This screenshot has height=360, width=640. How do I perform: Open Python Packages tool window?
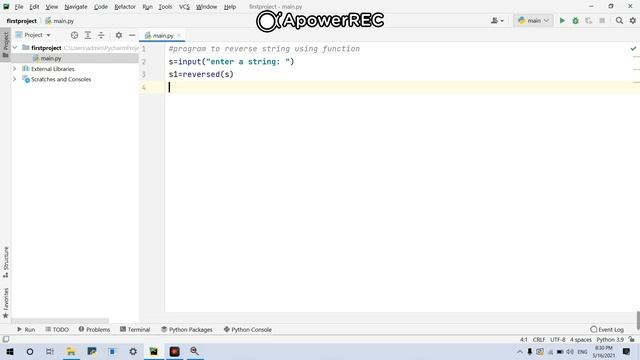[187, 329]
